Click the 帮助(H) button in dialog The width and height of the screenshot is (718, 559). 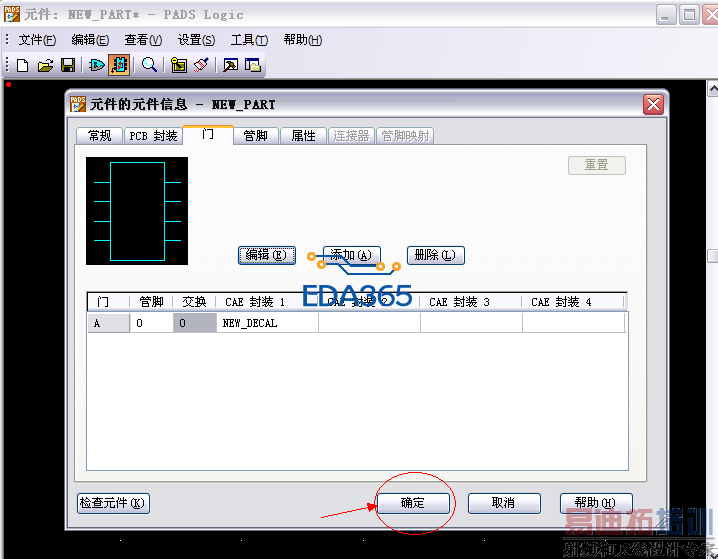(596, 503)
